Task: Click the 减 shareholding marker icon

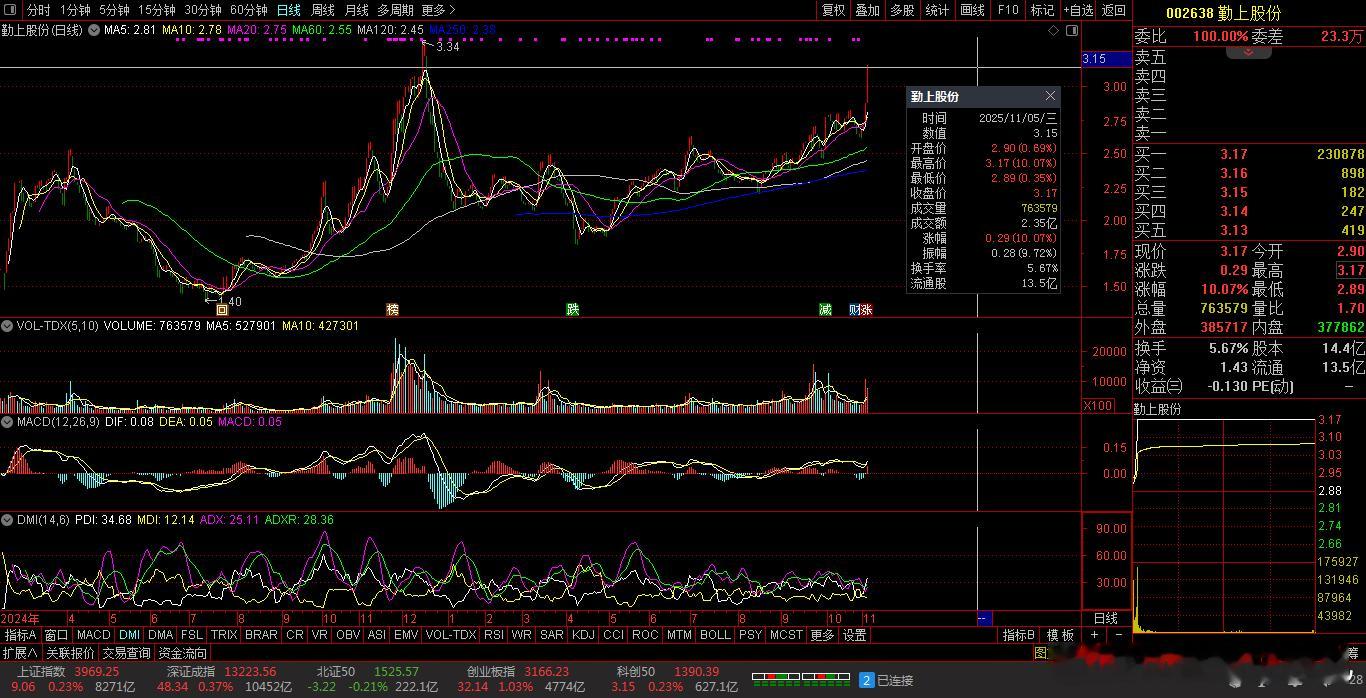Action: (825, 310)
